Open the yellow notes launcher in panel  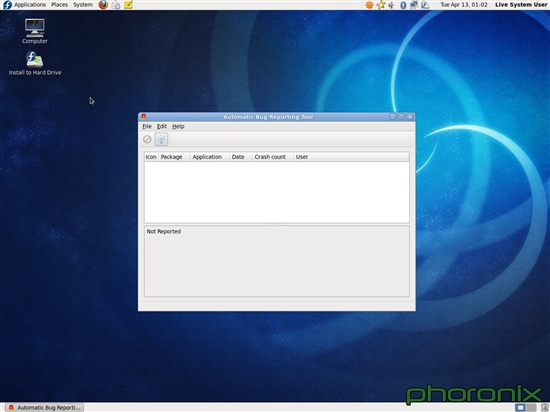(128, 5)
